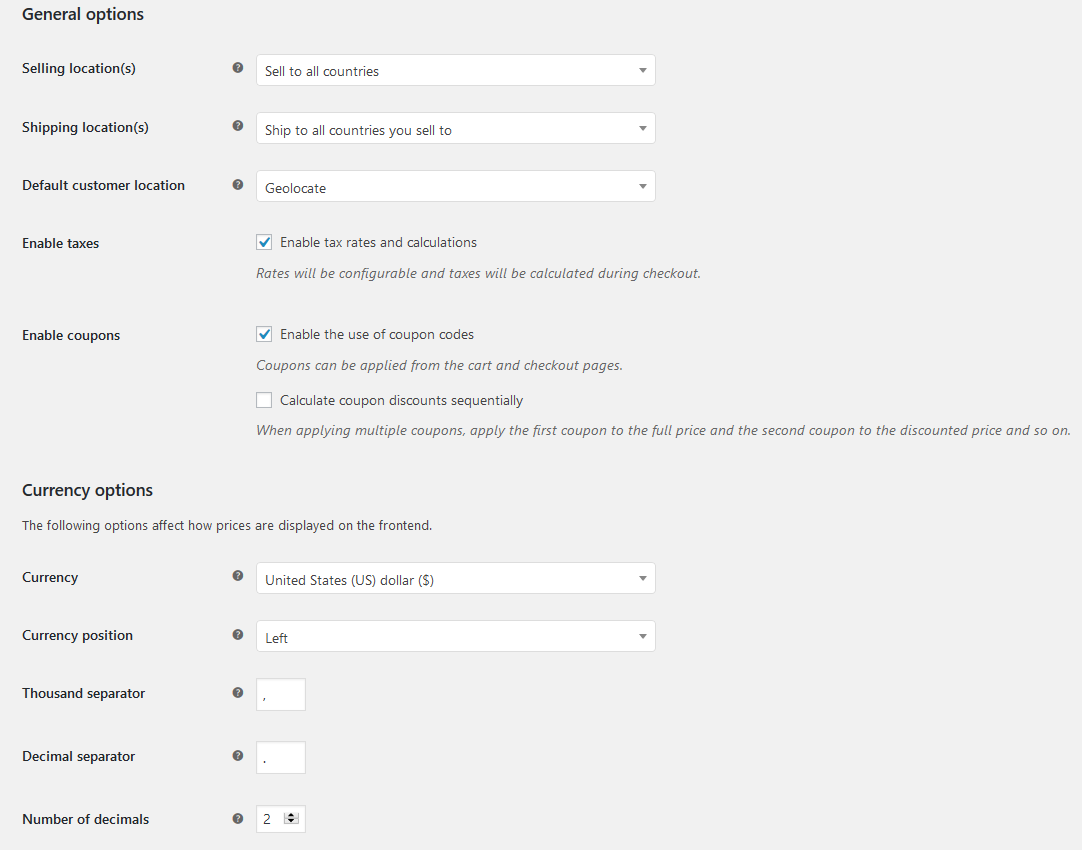Disable tax rates and calculations checkbox
Viewport: 1082px width, 850px height.
264,242
